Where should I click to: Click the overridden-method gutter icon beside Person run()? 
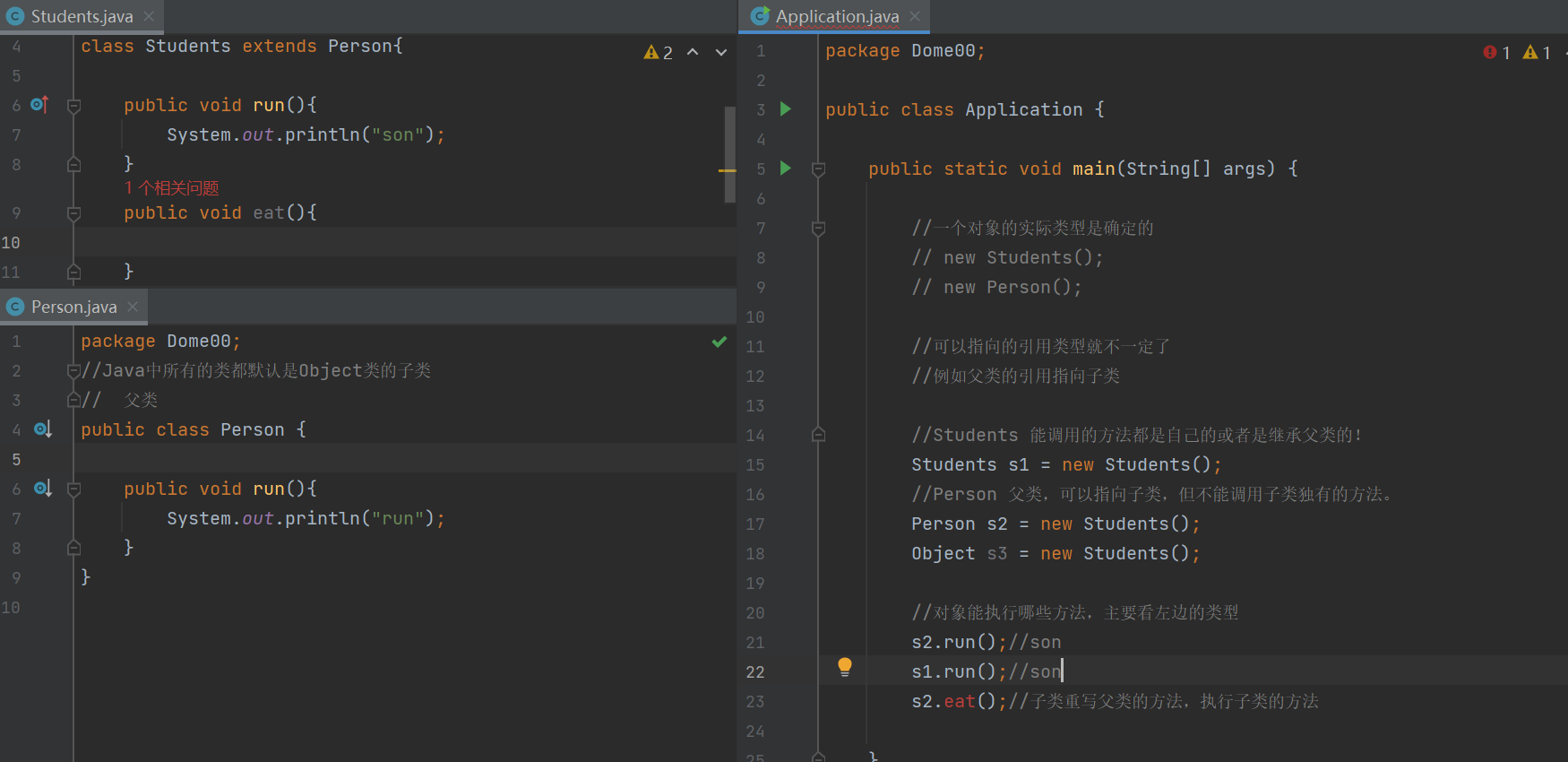(42, 489)
